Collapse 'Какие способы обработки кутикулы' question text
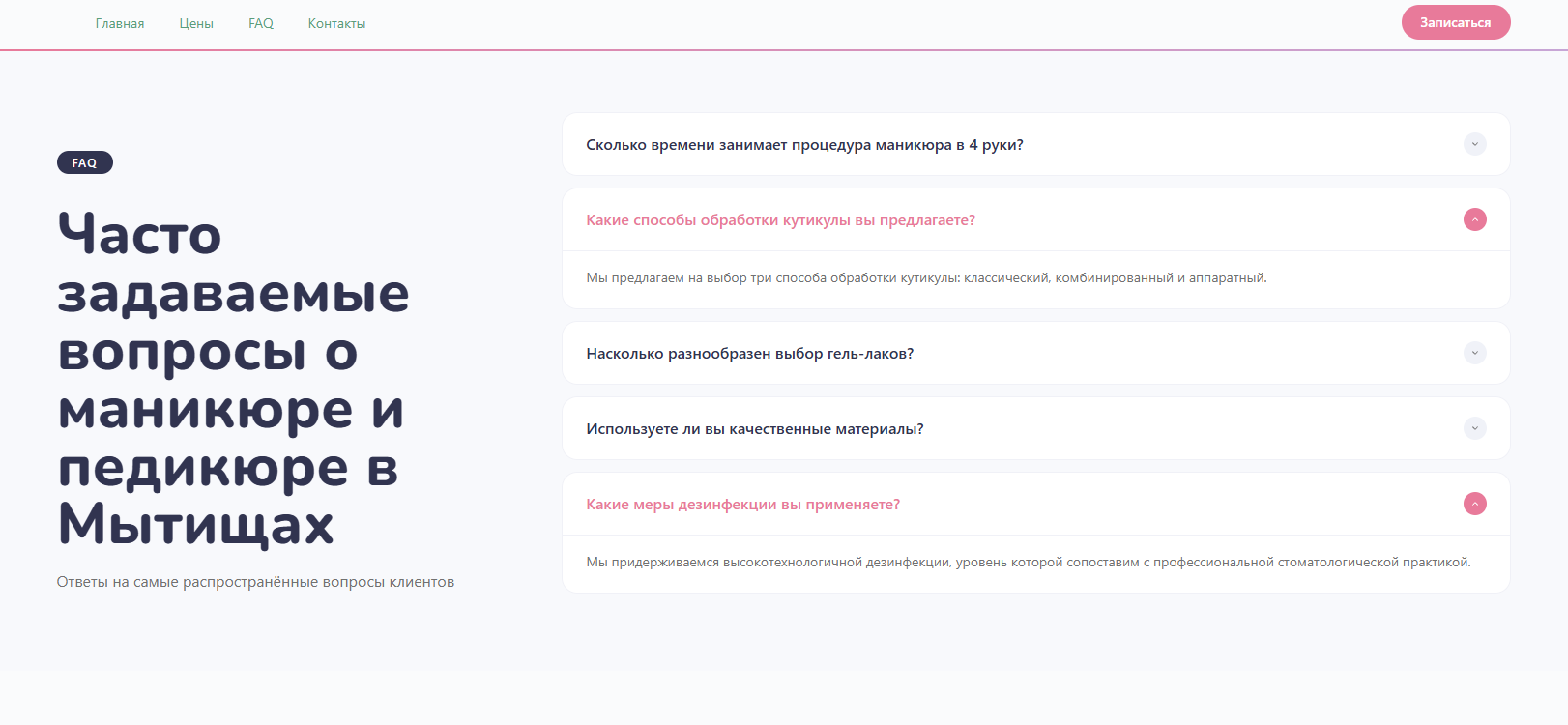1568x725 pixels. 780,220
